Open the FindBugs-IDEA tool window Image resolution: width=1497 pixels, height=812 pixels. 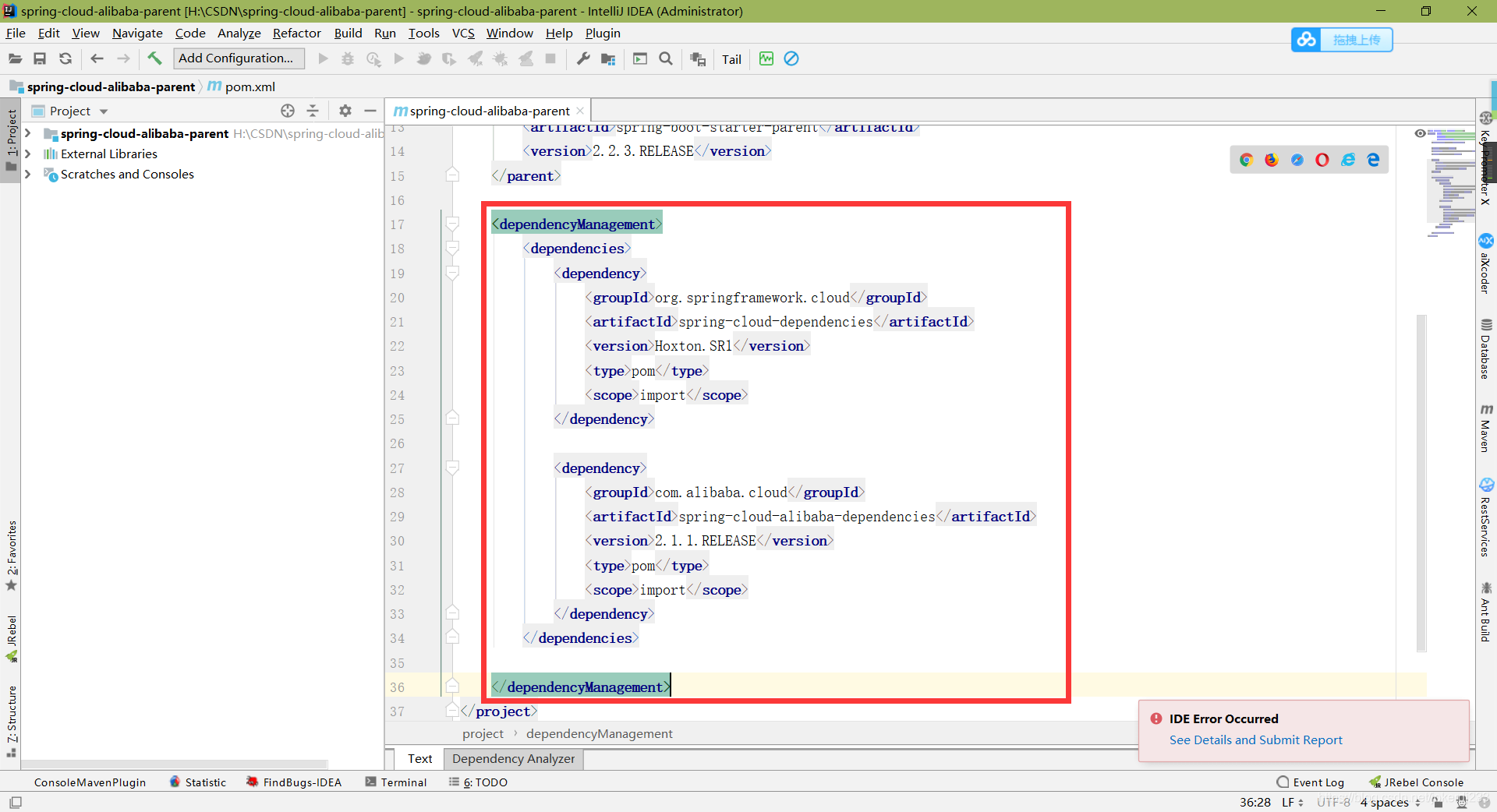[294, 782]
